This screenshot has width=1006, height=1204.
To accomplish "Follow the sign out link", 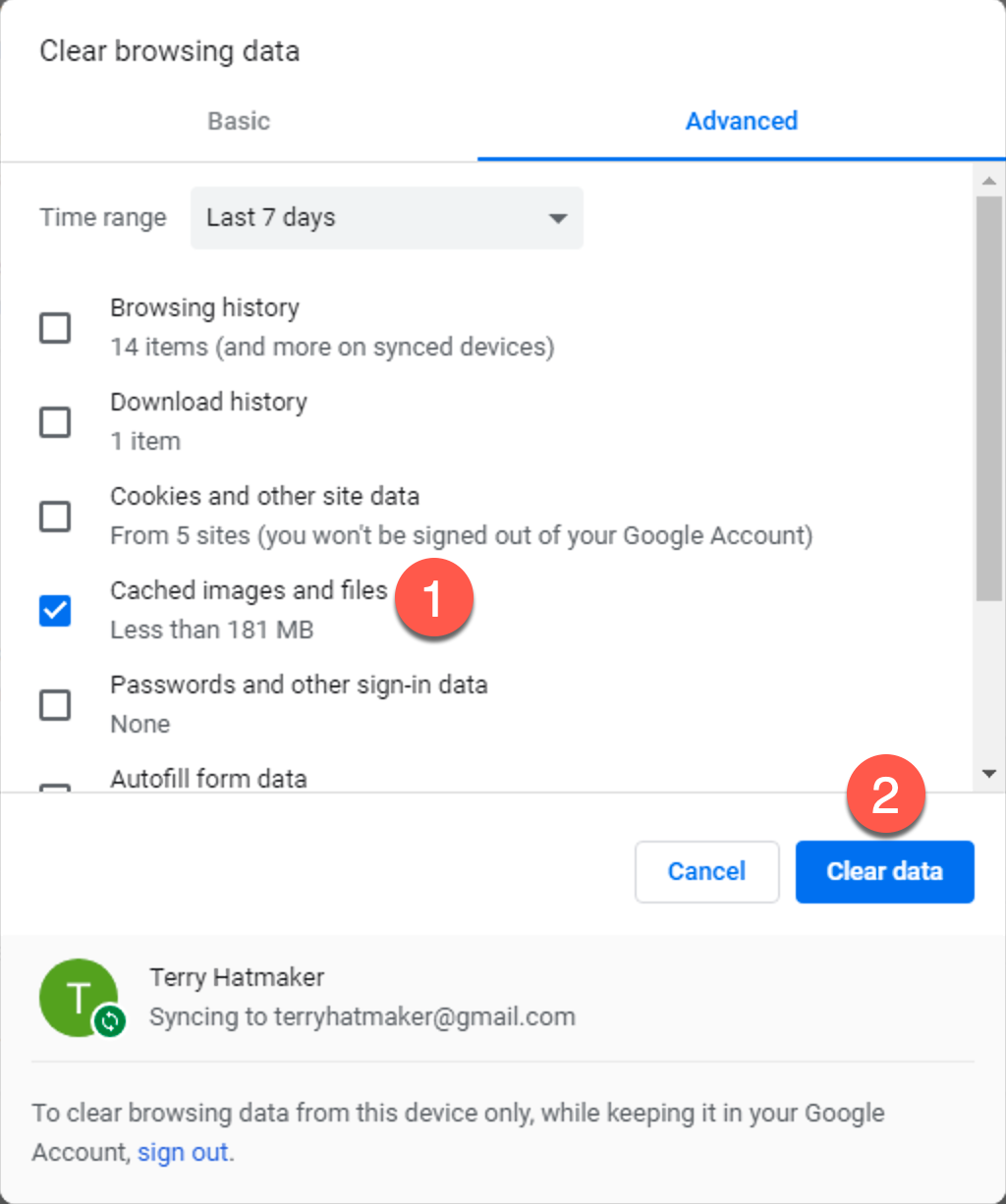I will pos(183,1152).
